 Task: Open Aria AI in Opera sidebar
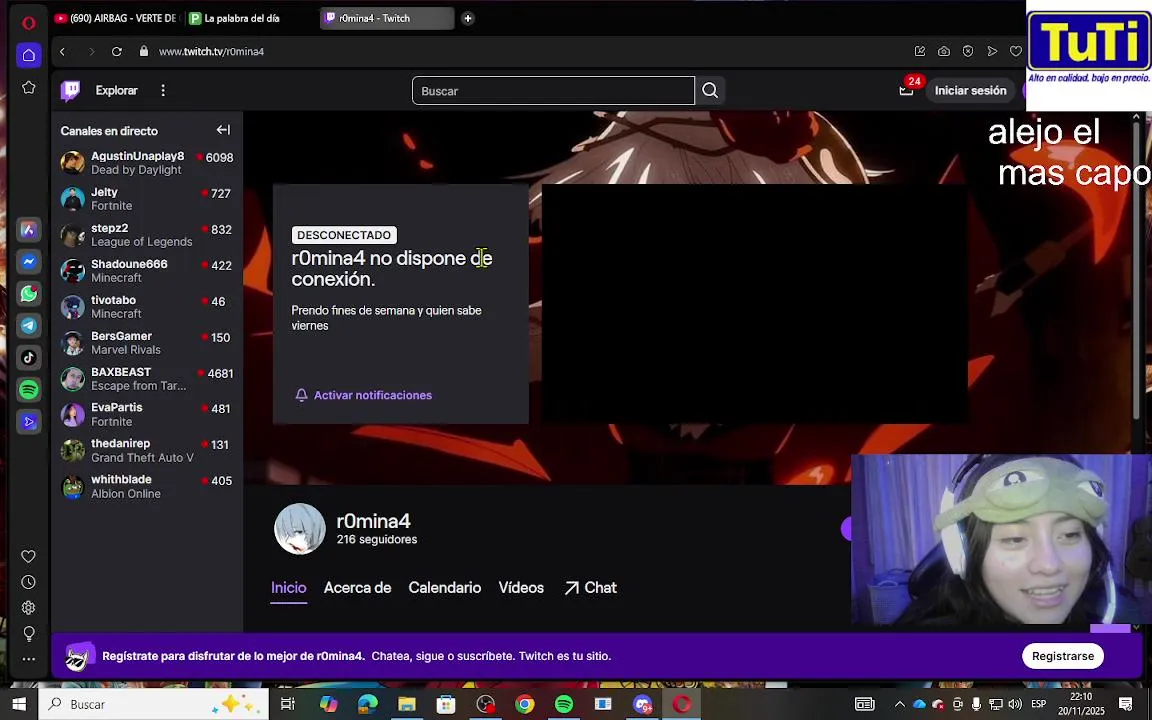29,230
